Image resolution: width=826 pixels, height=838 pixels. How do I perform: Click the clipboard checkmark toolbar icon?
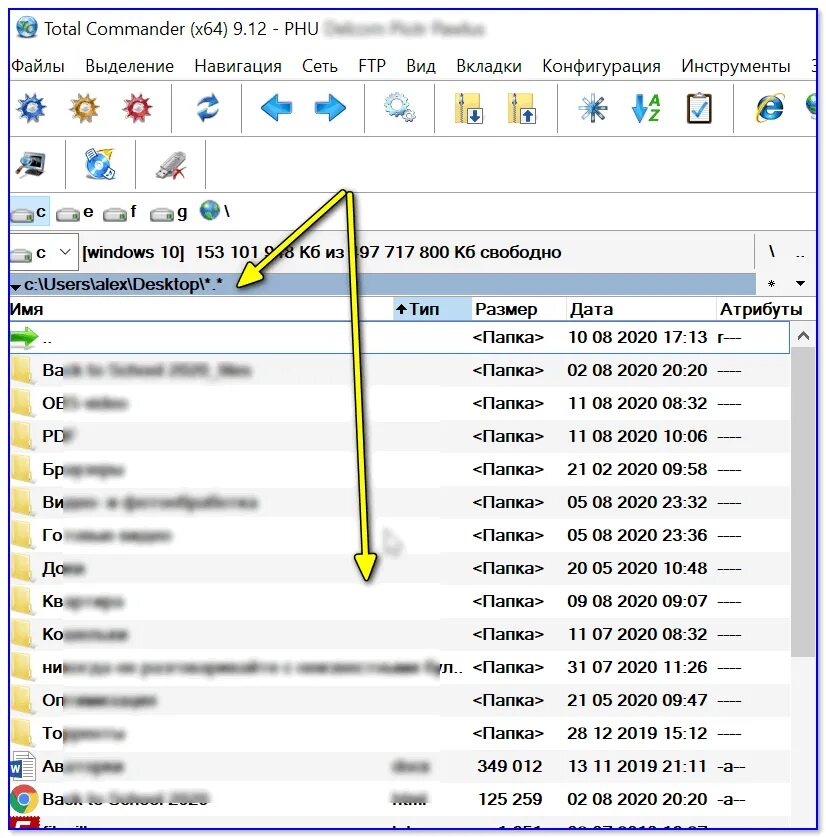tap(699, 108)
